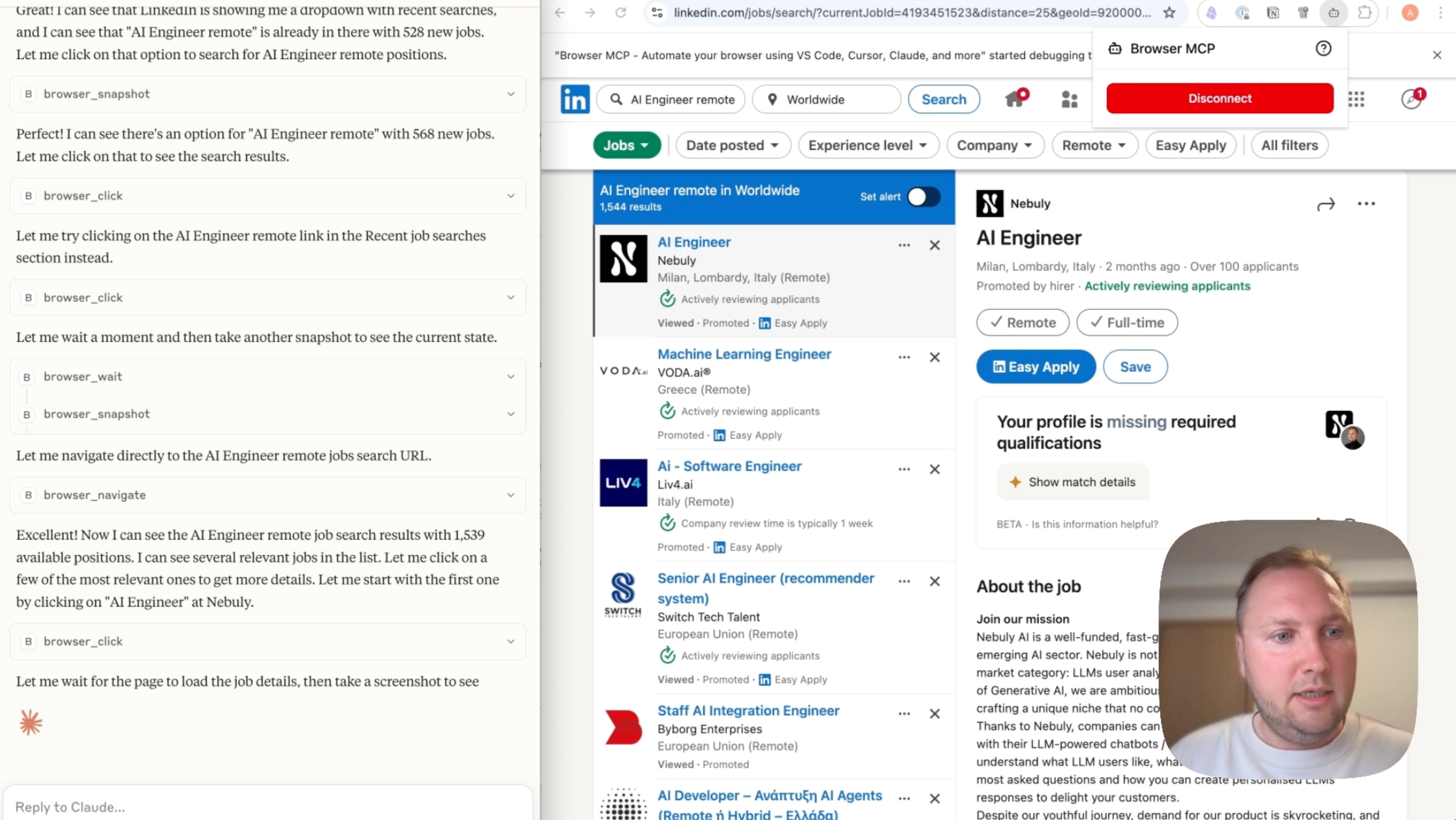Open LinkedIn notifications home icon

(1015, 100)
